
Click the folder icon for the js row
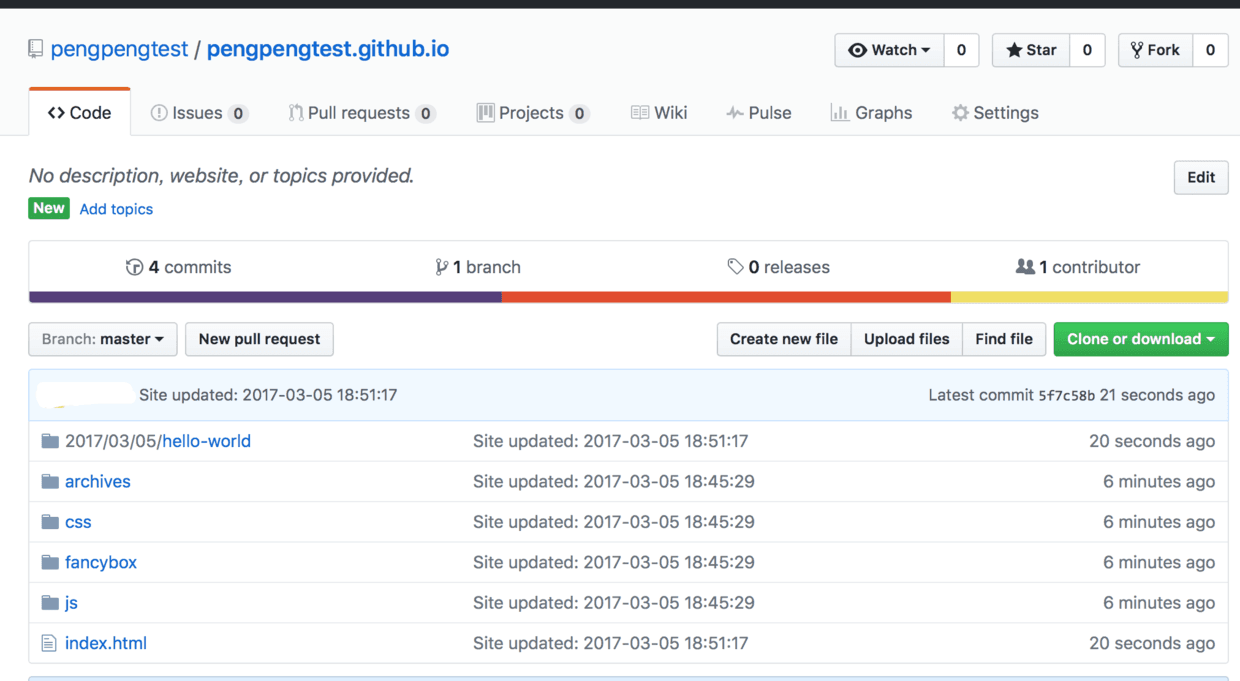pyautogui.click(x=50, y=603)
